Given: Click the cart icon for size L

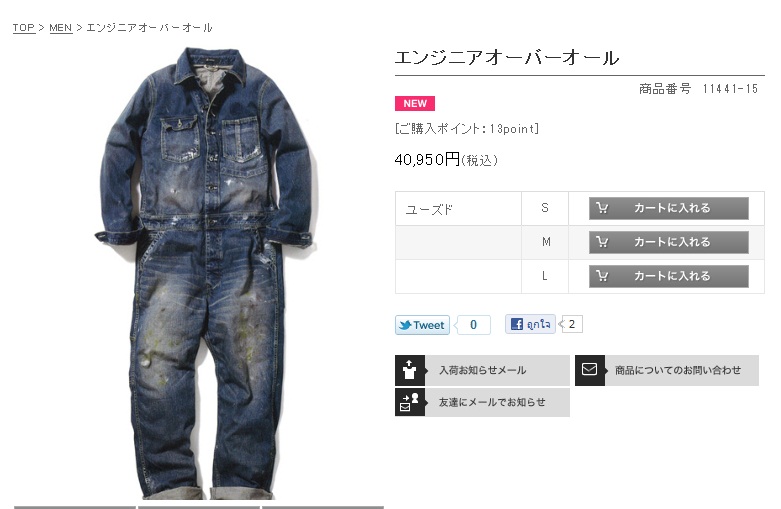Looking at the screenshot, I should click(602, 276).
